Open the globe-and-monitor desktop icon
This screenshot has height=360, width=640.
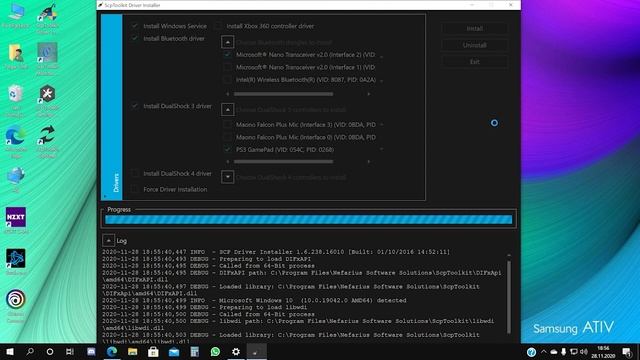(16, 180)
